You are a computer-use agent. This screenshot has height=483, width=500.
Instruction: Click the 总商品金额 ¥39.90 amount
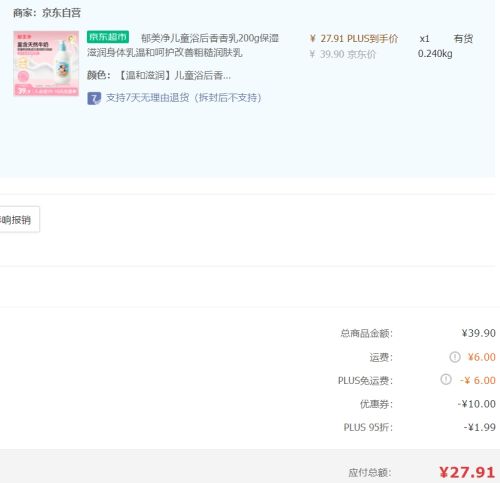click(x=478, y=333)
